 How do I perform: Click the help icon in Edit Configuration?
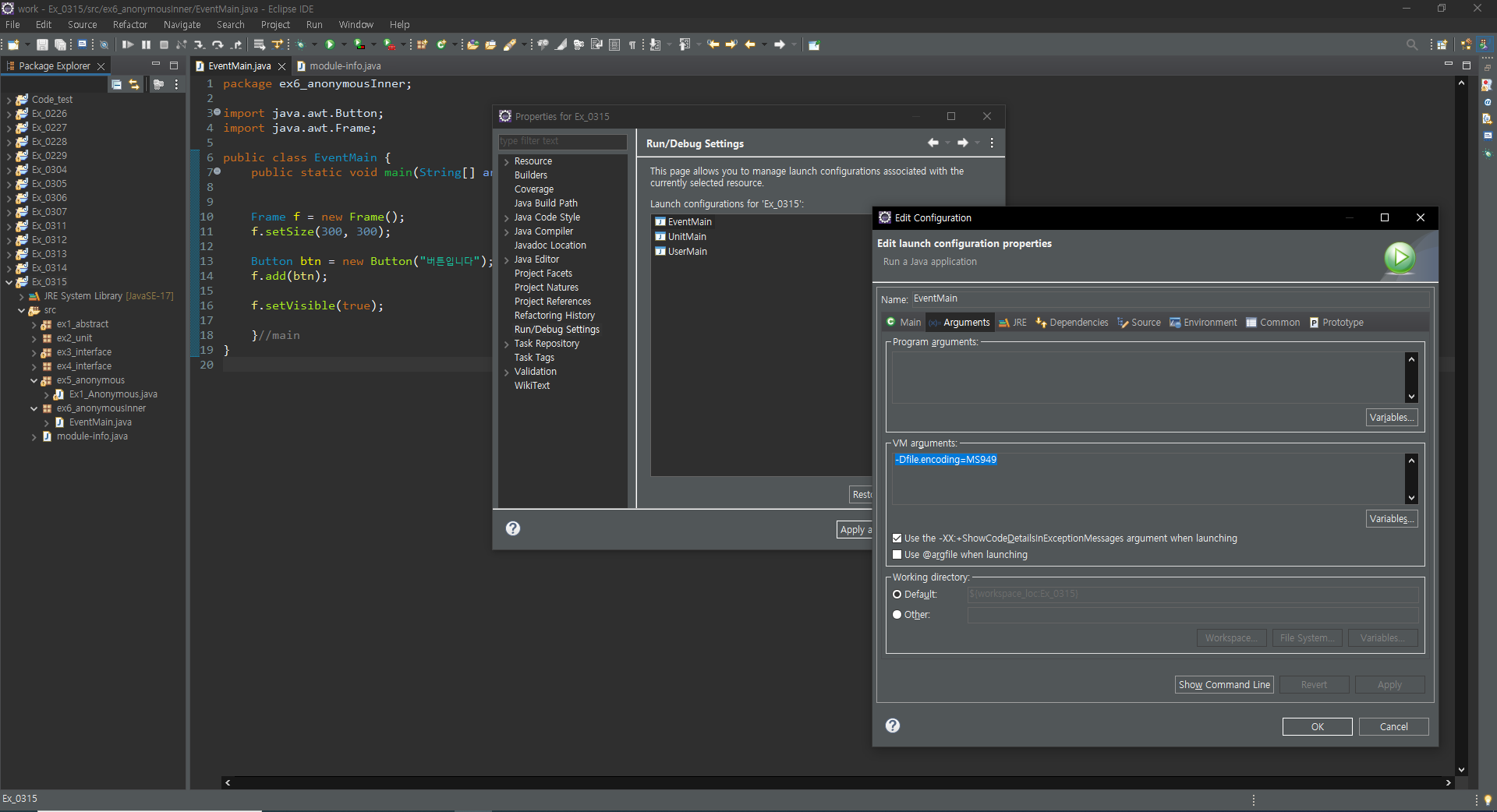coord(893,726)
